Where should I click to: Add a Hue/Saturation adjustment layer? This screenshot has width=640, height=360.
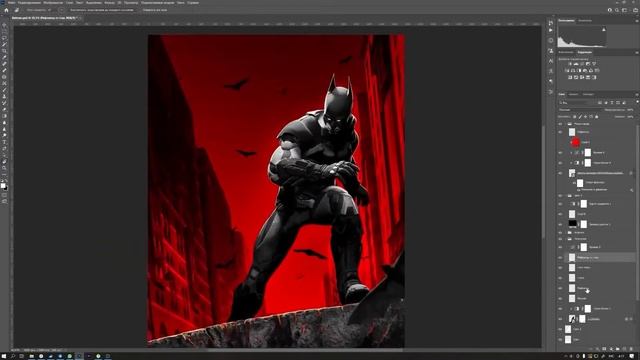pyautogui.click(x=567, y=71)
